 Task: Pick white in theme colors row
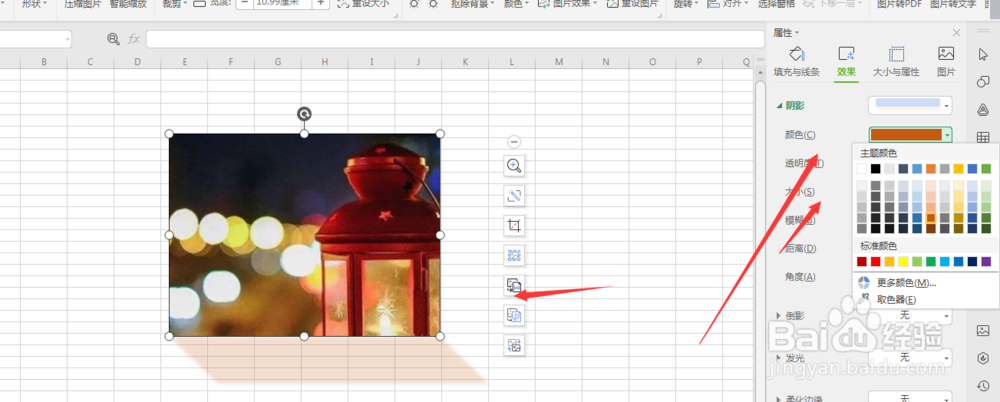862,169
